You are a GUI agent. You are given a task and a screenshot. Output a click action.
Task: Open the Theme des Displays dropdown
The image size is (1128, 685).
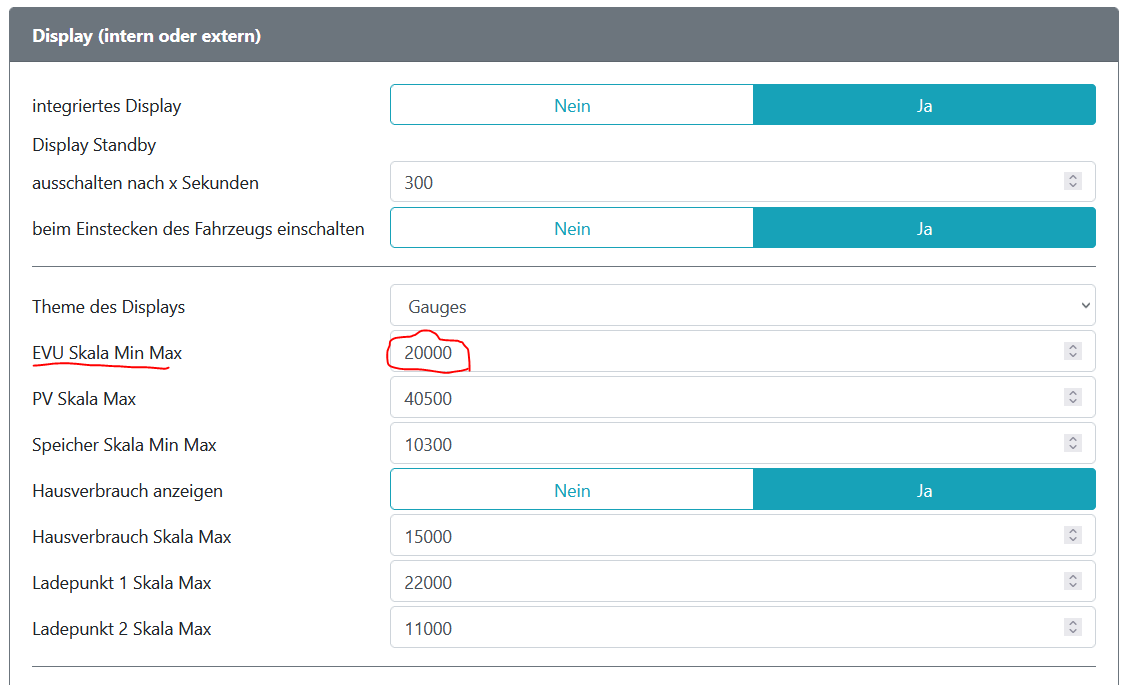(742, 306)
